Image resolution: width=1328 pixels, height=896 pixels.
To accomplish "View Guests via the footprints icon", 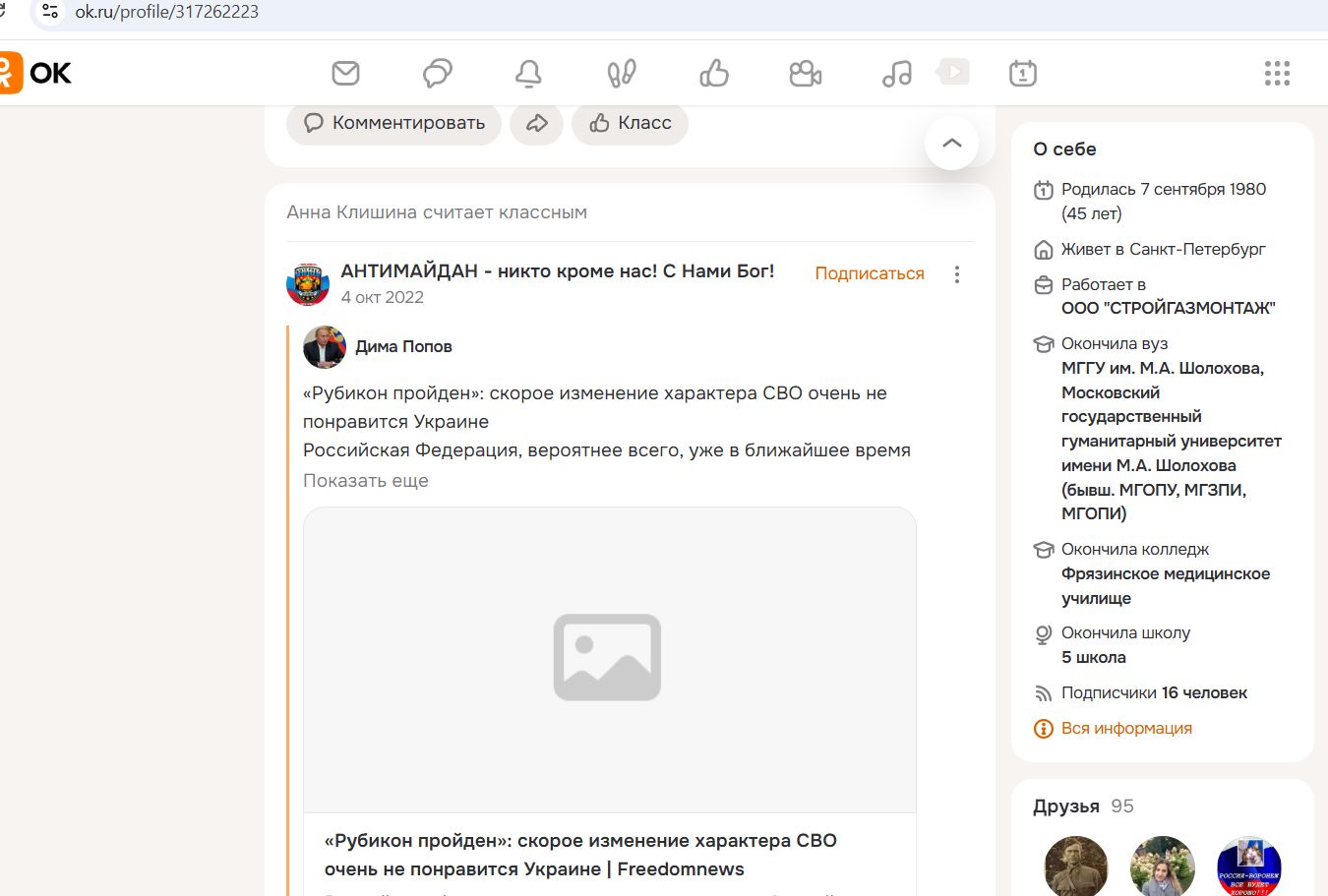I will tap(621, 73).
